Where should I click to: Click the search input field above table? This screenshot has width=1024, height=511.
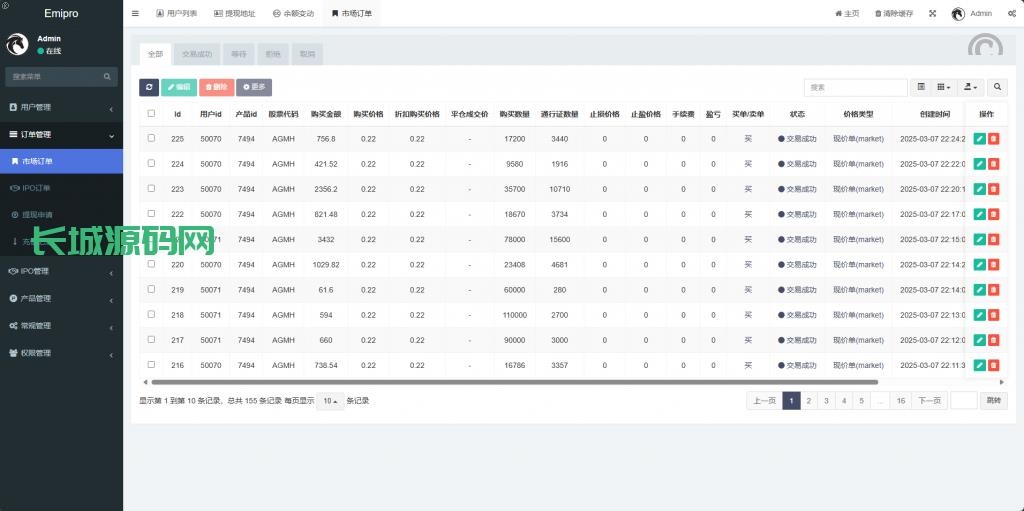point(855,88)
